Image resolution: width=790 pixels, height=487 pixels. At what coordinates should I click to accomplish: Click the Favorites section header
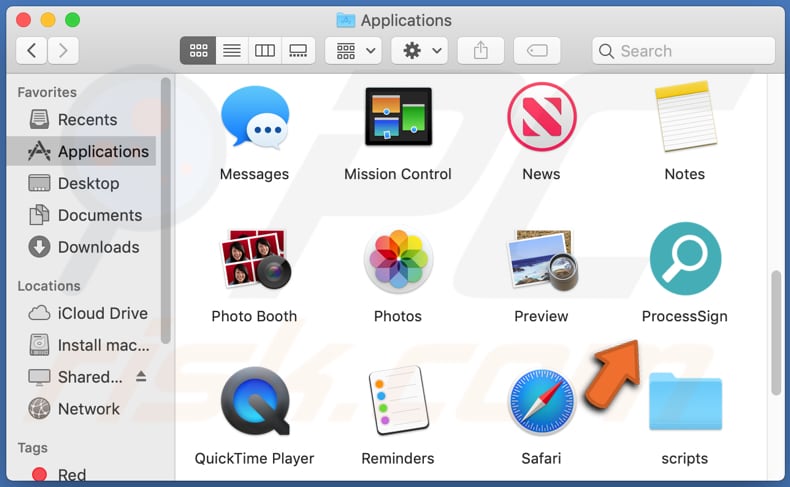click(47, 92)
